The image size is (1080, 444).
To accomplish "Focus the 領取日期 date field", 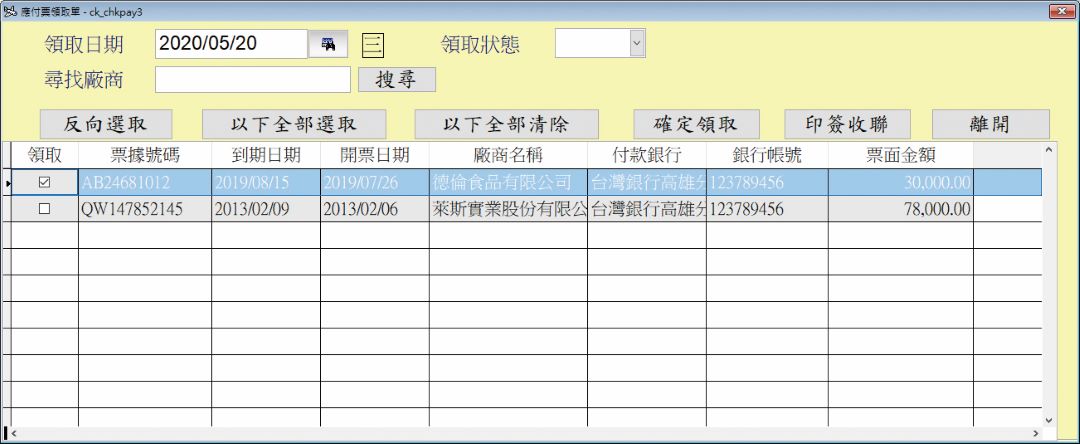I will pyautogui.click(x=231, y=44).
